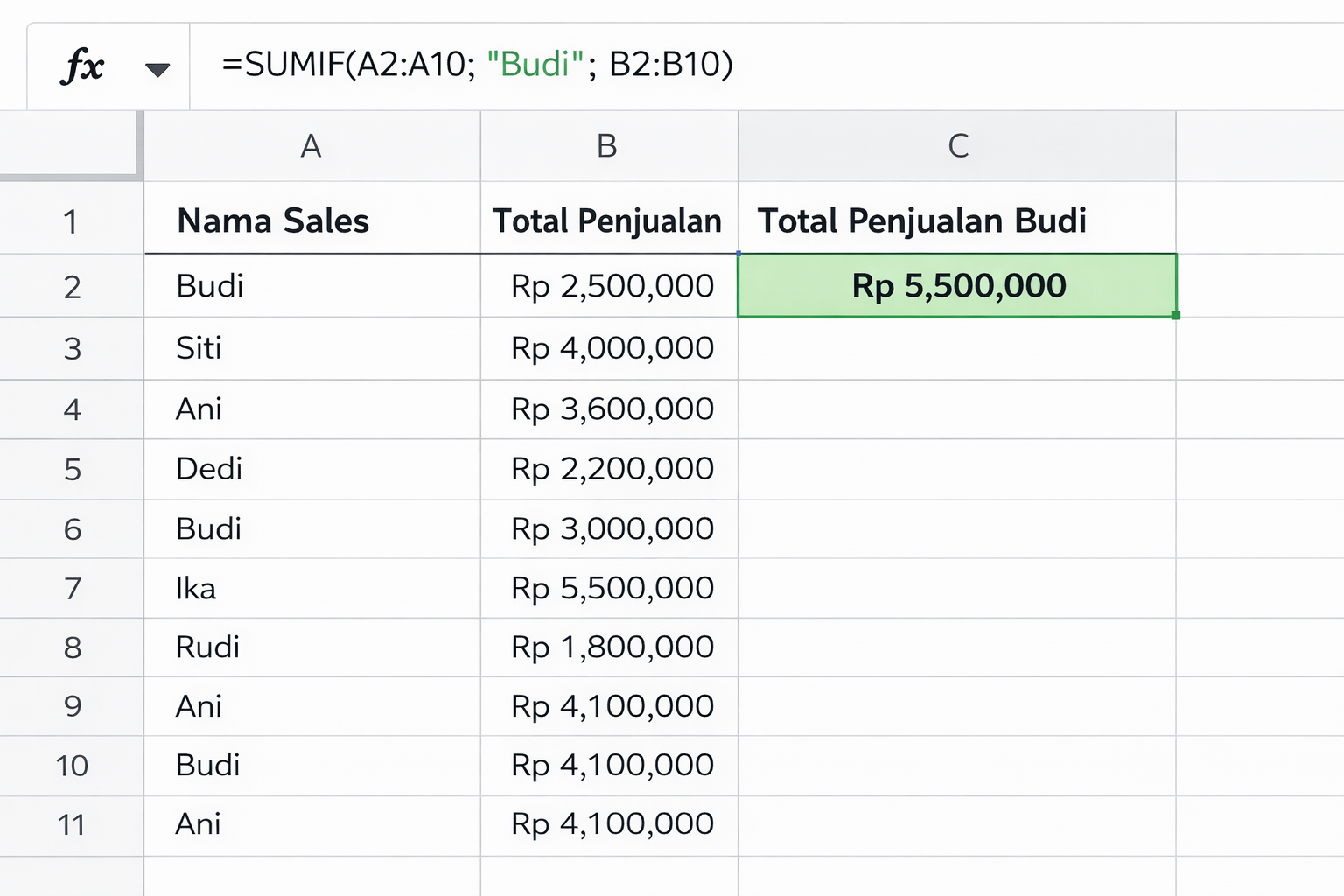Viewport: 1344px width, 896px height.
Task: Select row 1 header
Action: click(x=72, y=220)
